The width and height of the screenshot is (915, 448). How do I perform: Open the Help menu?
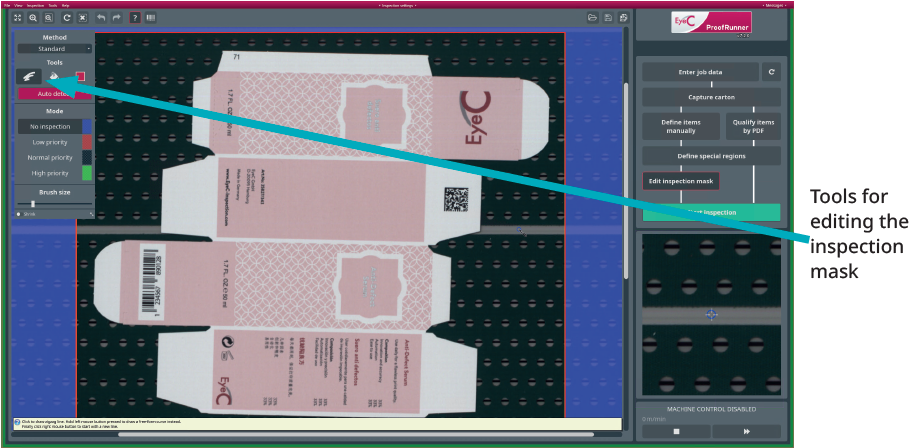coord(65,5)
